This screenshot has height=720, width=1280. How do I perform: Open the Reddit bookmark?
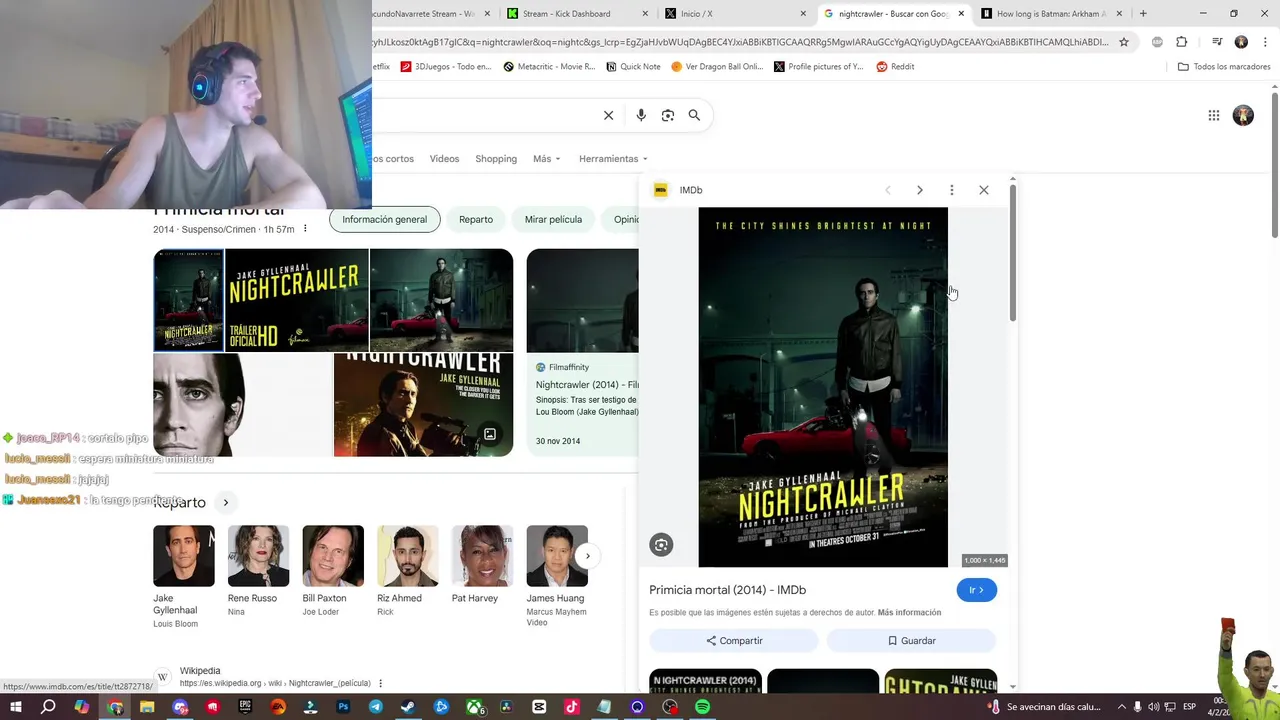point(896,67)
